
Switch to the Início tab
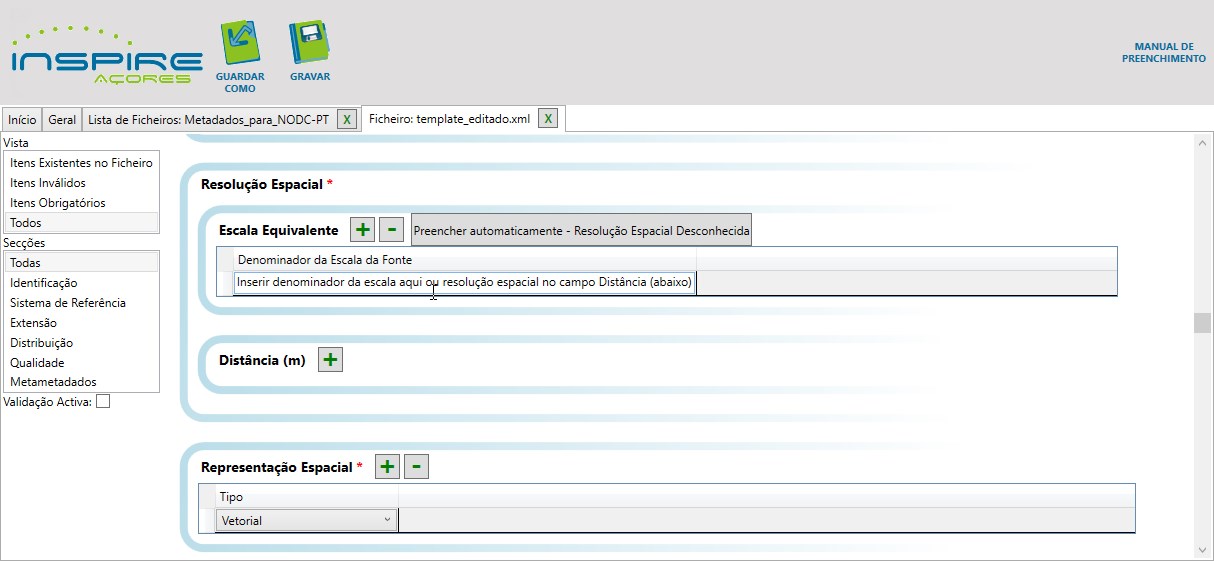click(x=22, y=120)
